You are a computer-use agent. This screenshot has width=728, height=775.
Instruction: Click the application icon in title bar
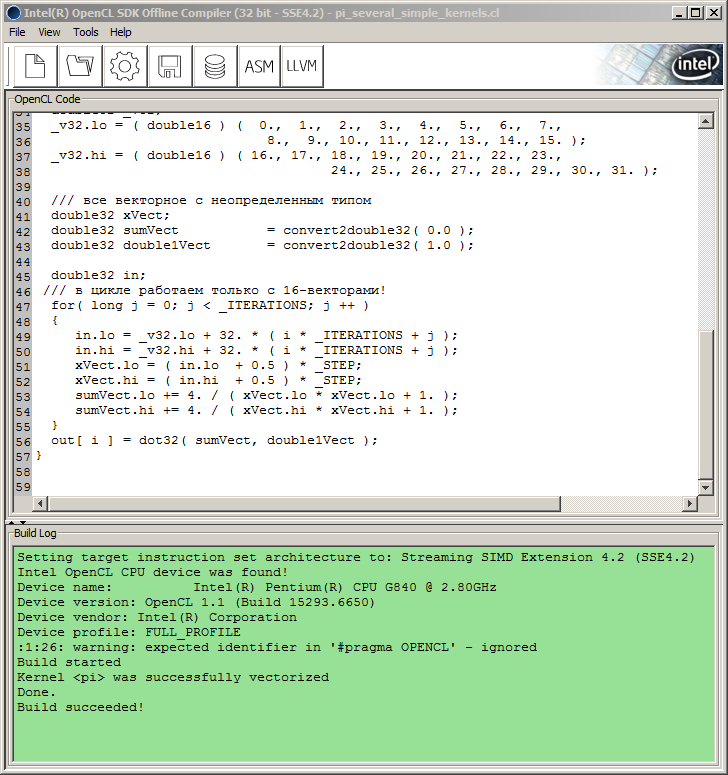[x=13, y=13]
